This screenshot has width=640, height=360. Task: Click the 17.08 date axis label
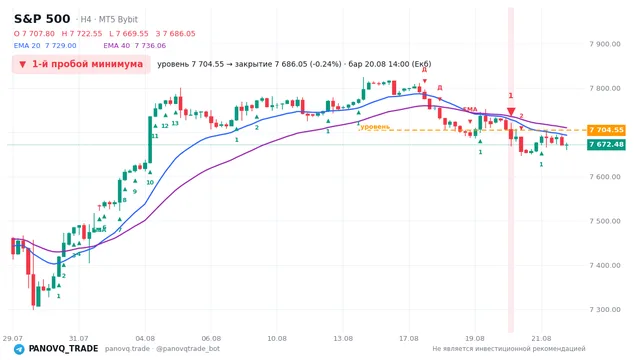(x=409, y=338)
